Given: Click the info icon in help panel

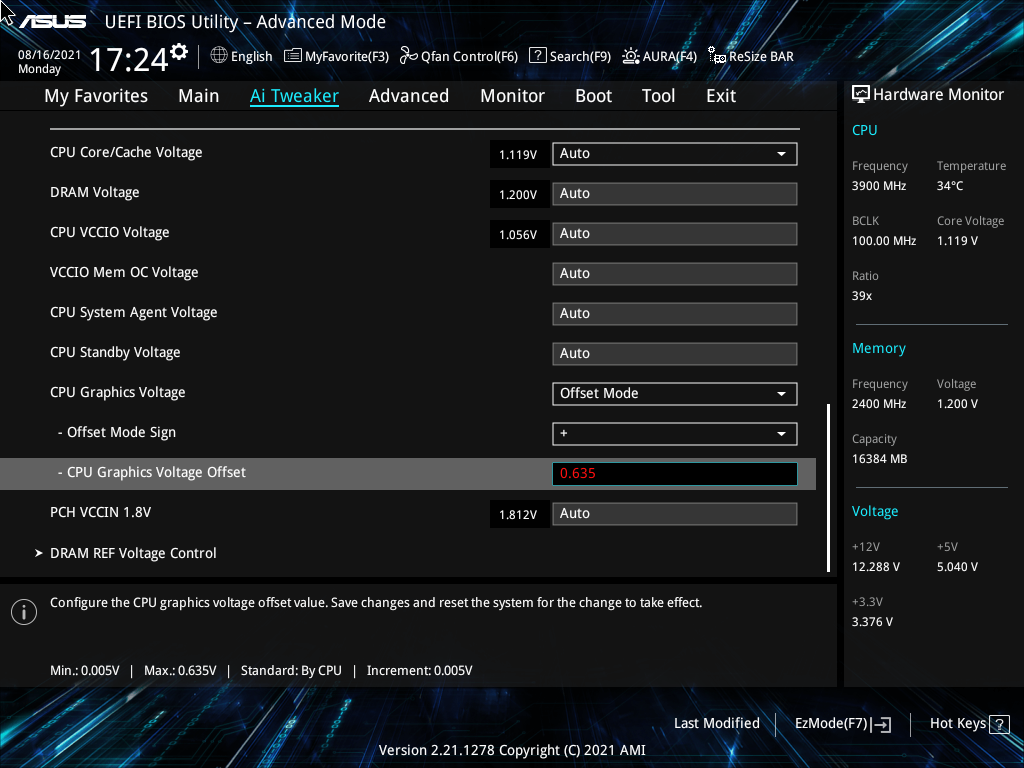Looking at the screenshot, I should (x=24, y=612).
